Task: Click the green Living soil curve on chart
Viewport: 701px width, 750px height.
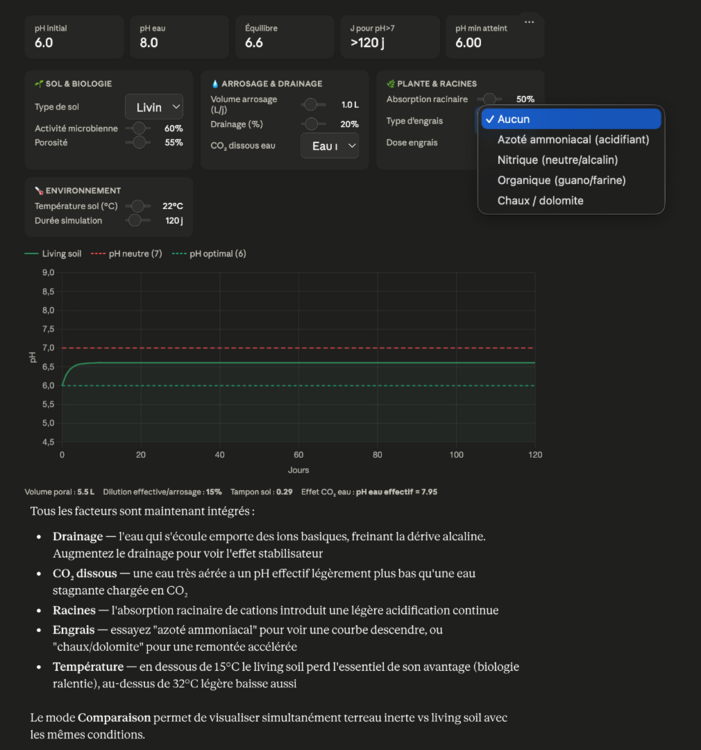Action: point(298,363)
